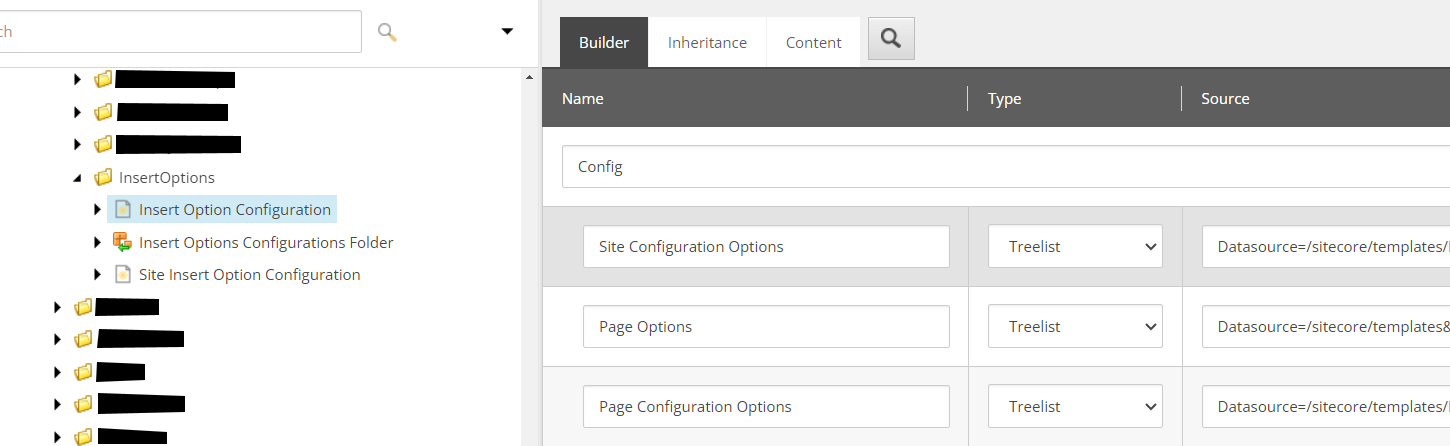The image size is (1450, 446).
Task: Click the Config section name field
Action: point(1000,167)
